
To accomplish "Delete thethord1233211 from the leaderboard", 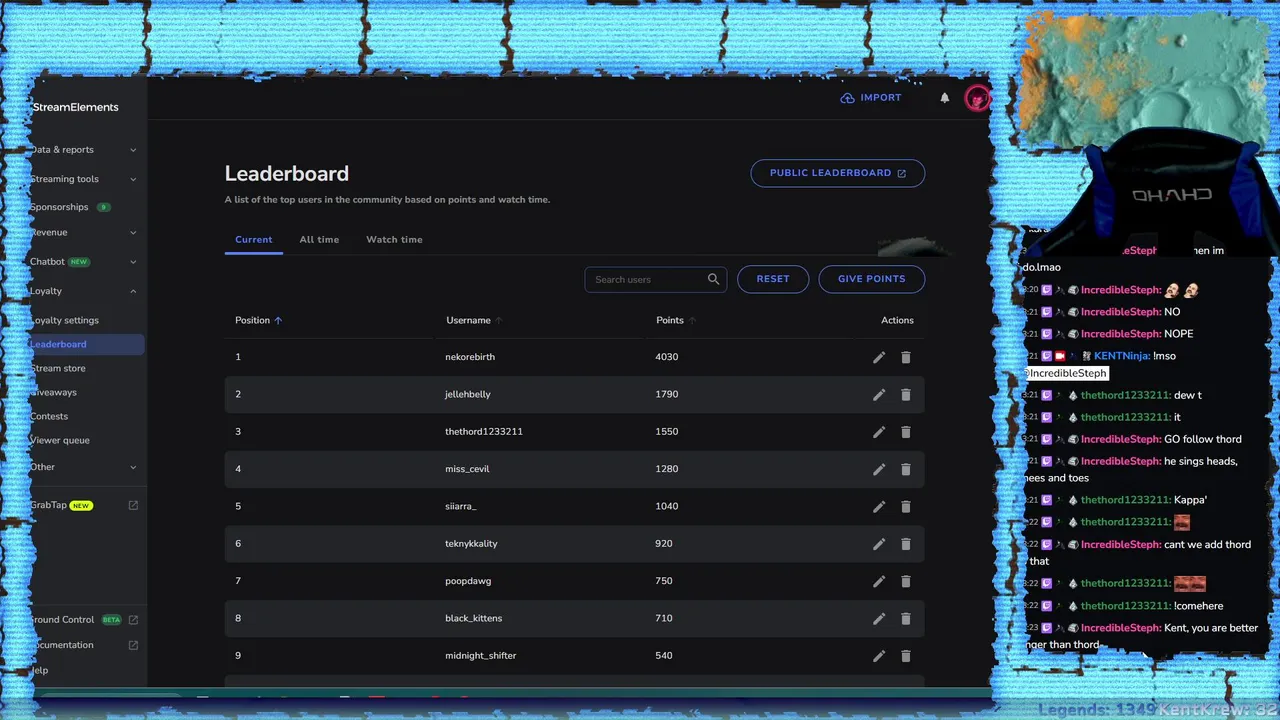I will (906, 432).
